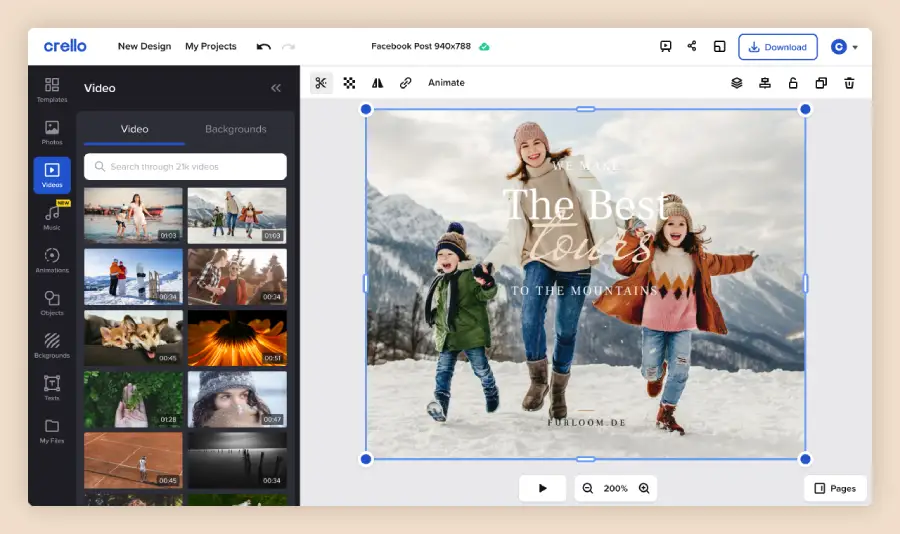Select the tennis court video 00:45
Image resolution: width=900 pixels, height=534 pixels.
click(133, 461)
